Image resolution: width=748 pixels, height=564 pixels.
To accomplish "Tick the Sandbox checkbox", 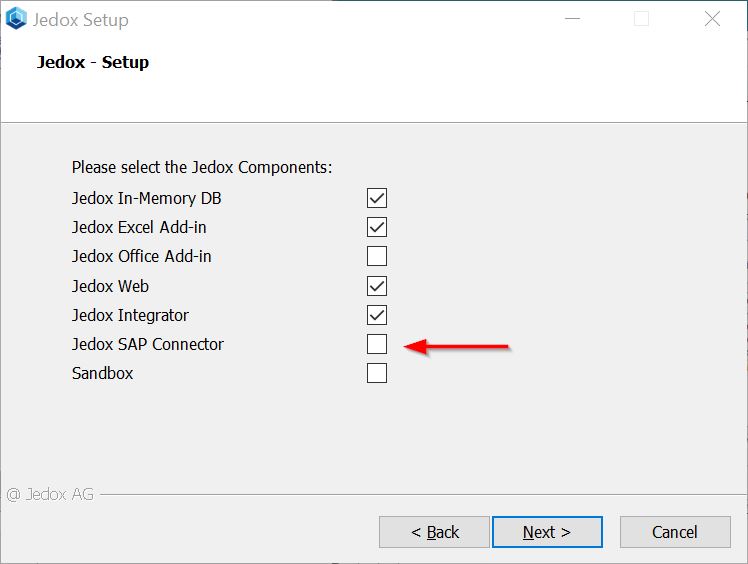I will 376,373.
